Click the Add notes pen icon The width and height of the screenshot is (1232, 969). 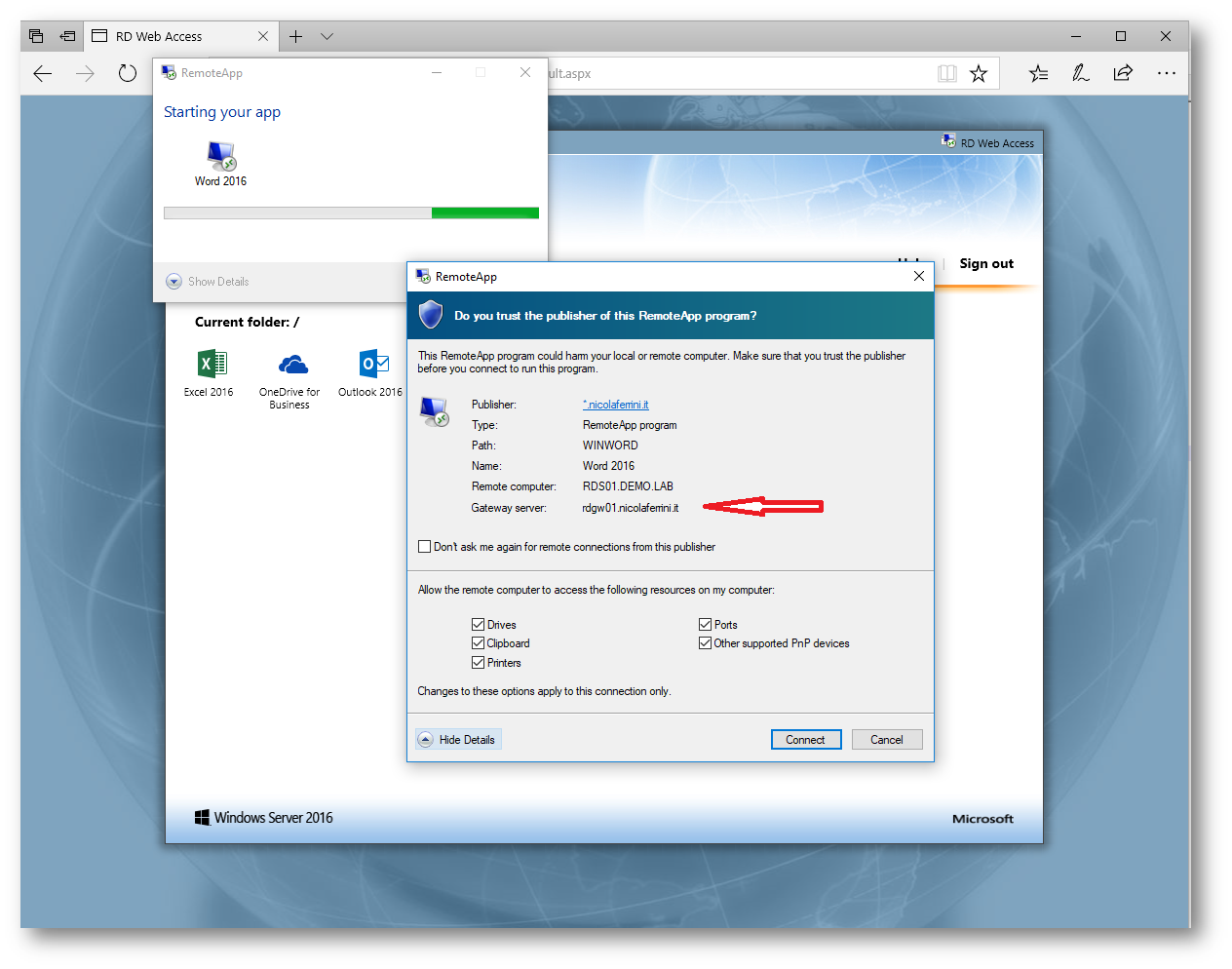pyautogui.click(x=1081, y=73)
